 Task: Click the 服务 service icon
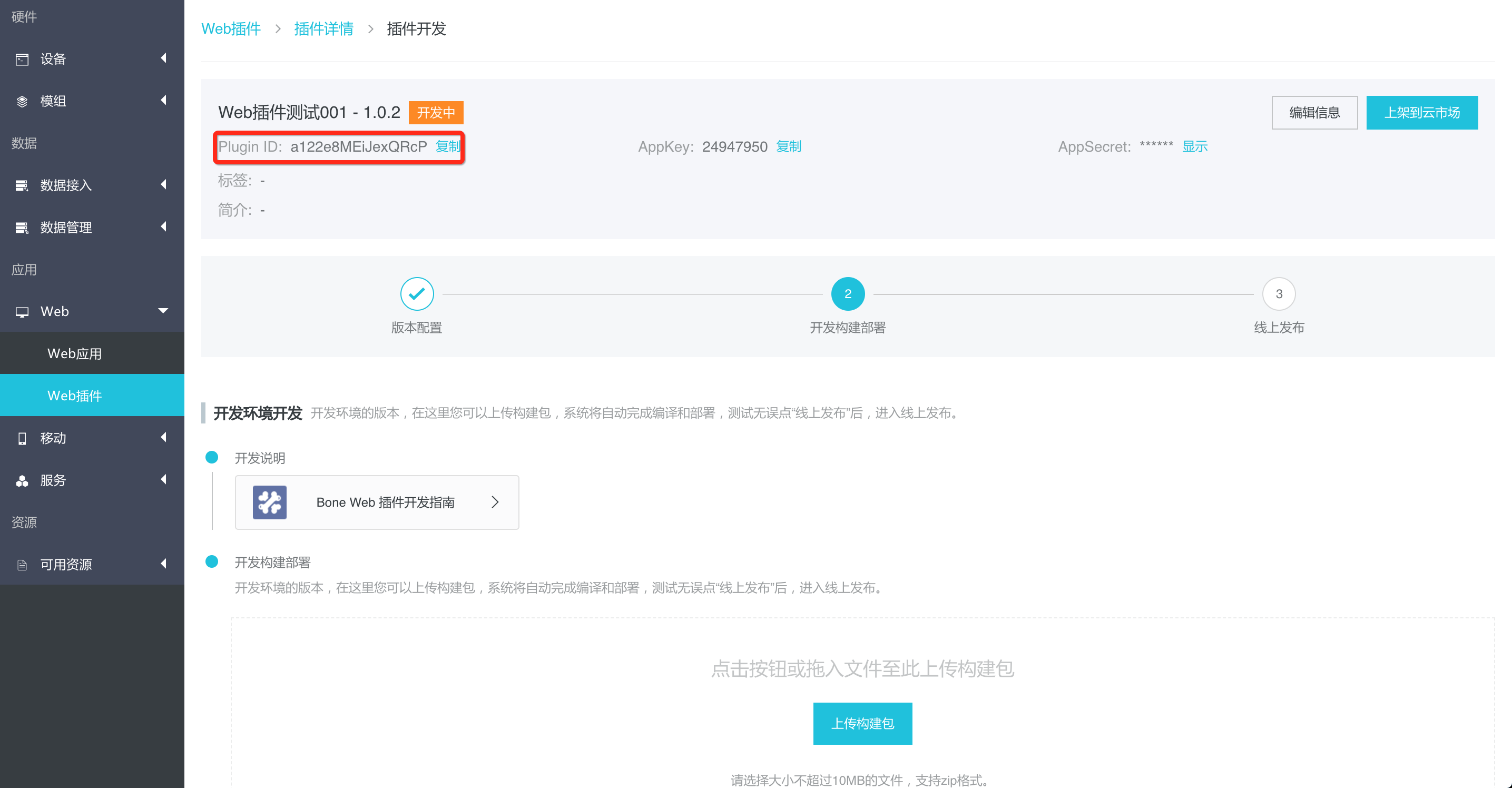(x=22, y=481)
